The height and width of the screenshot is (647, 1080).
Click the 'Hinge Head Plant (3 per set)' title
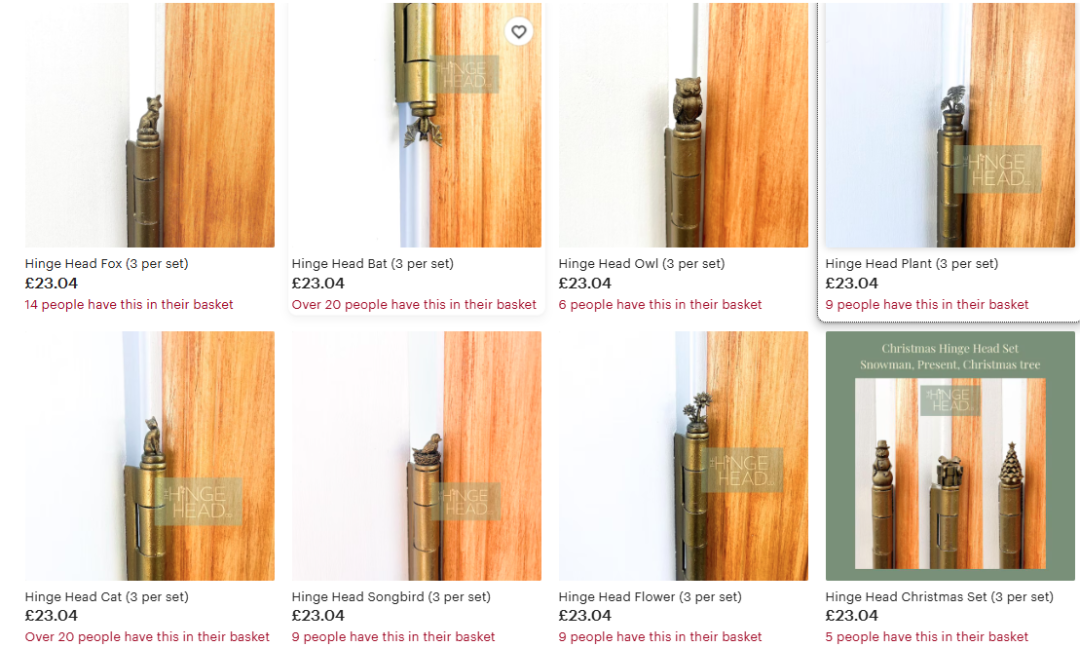pos(912,263)
